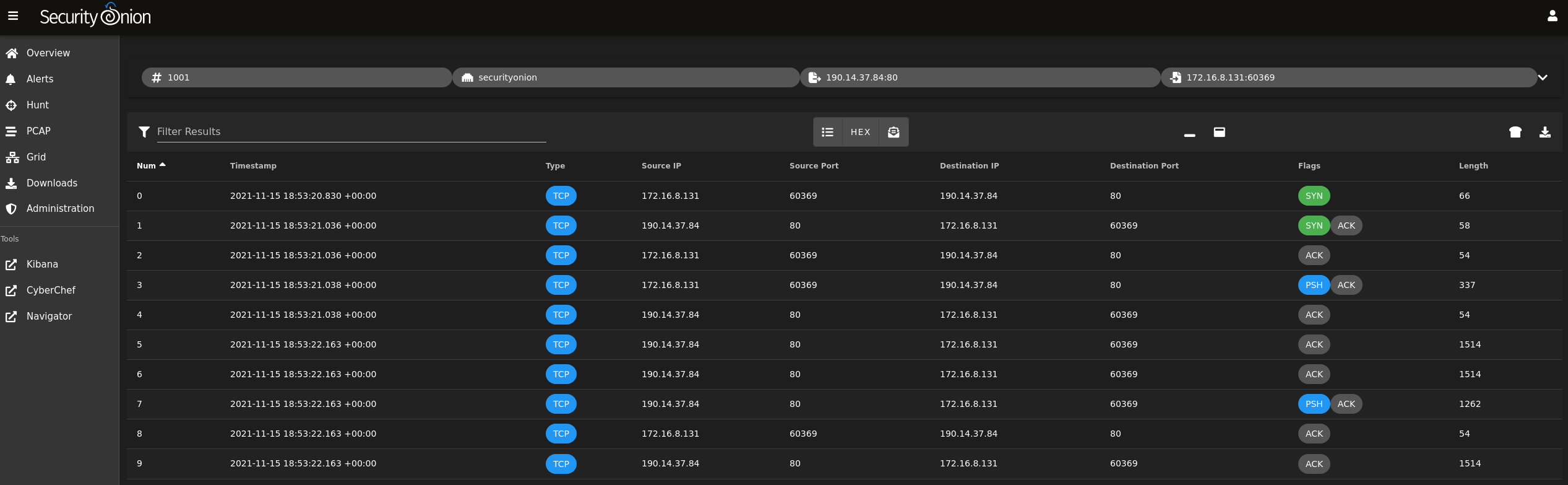Click the filter funnel icon
This screenshot has width=1568, height=485.
click(144, 132)
